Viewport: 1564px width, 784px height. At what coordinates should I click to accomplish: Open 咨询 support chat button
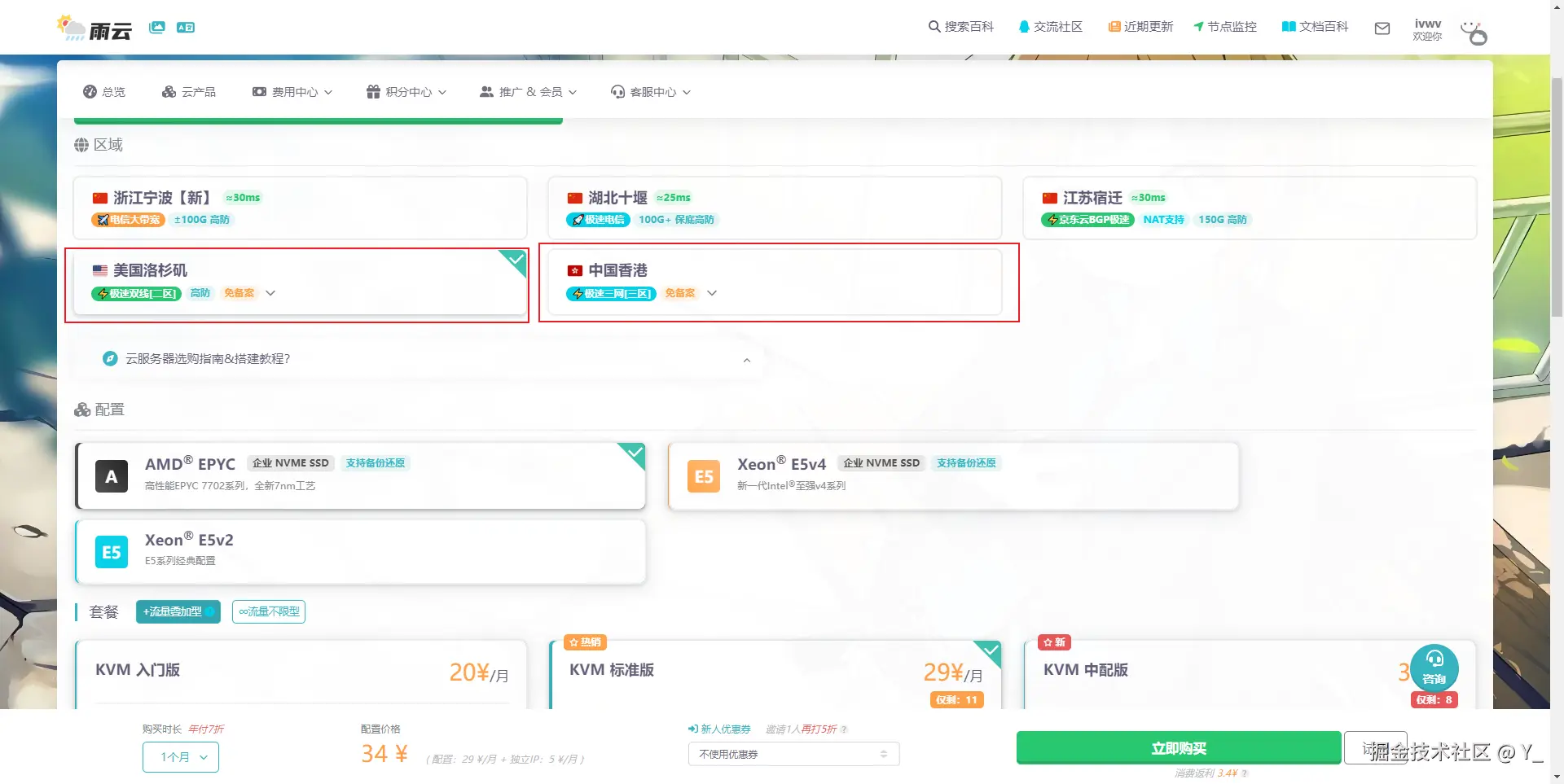click(1434, 668)
